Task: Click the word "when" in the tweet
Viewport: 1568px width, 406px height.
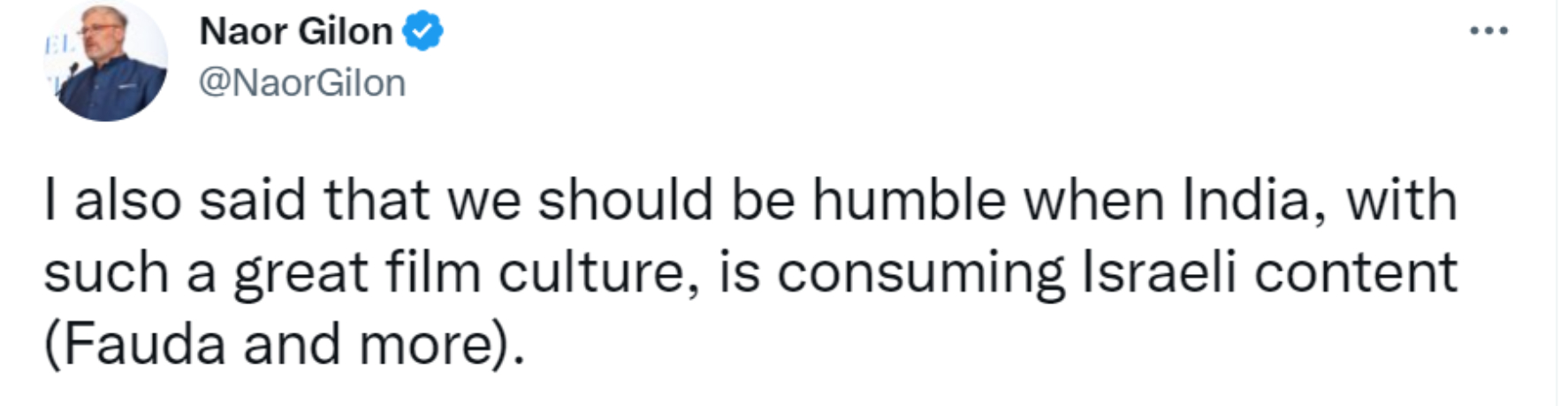Action: point(1094,200)
